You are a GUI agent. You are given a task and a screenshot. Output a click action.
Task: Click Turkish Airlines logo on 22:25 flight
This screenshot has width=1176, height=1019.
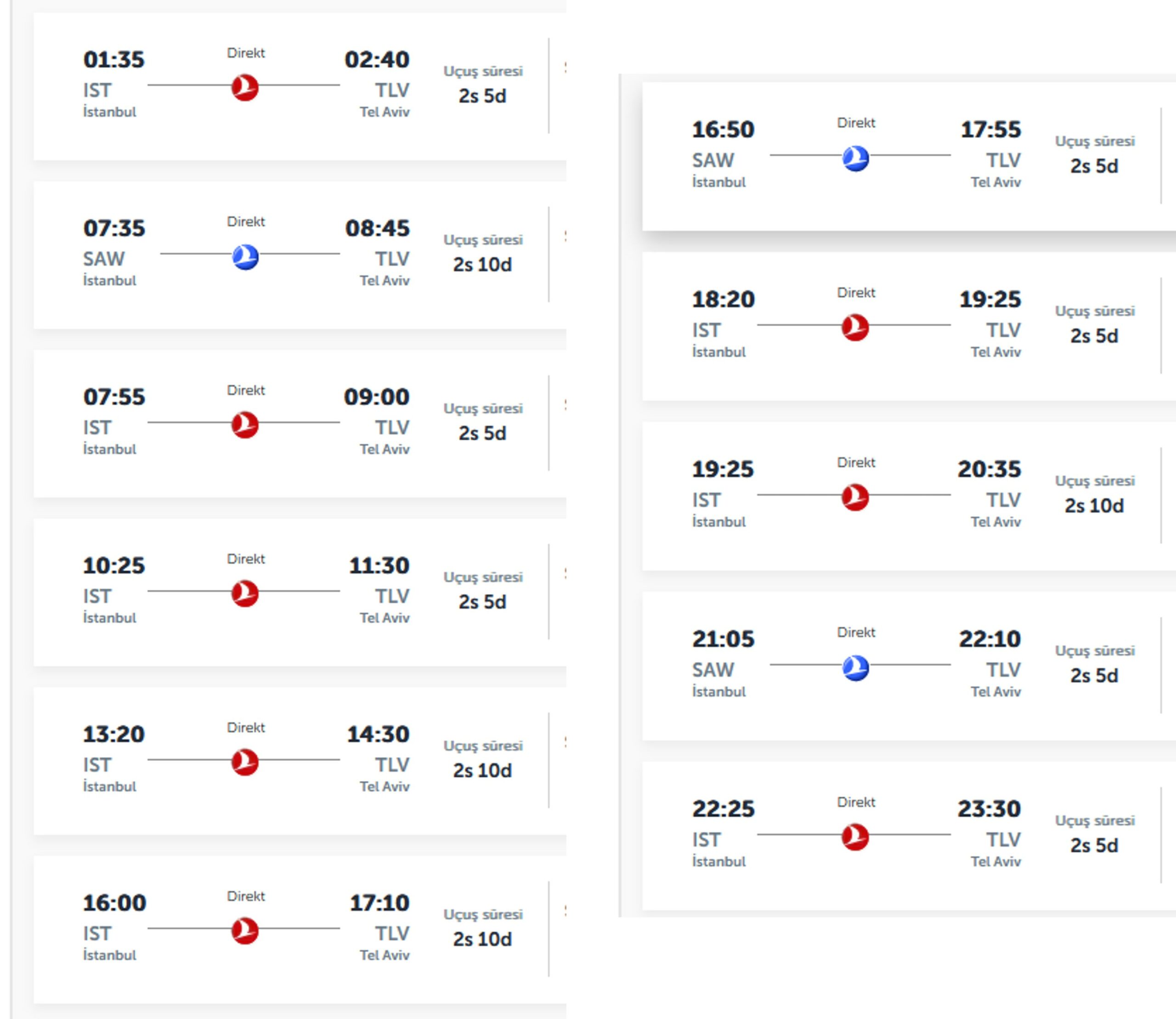[x=855, y=837]
